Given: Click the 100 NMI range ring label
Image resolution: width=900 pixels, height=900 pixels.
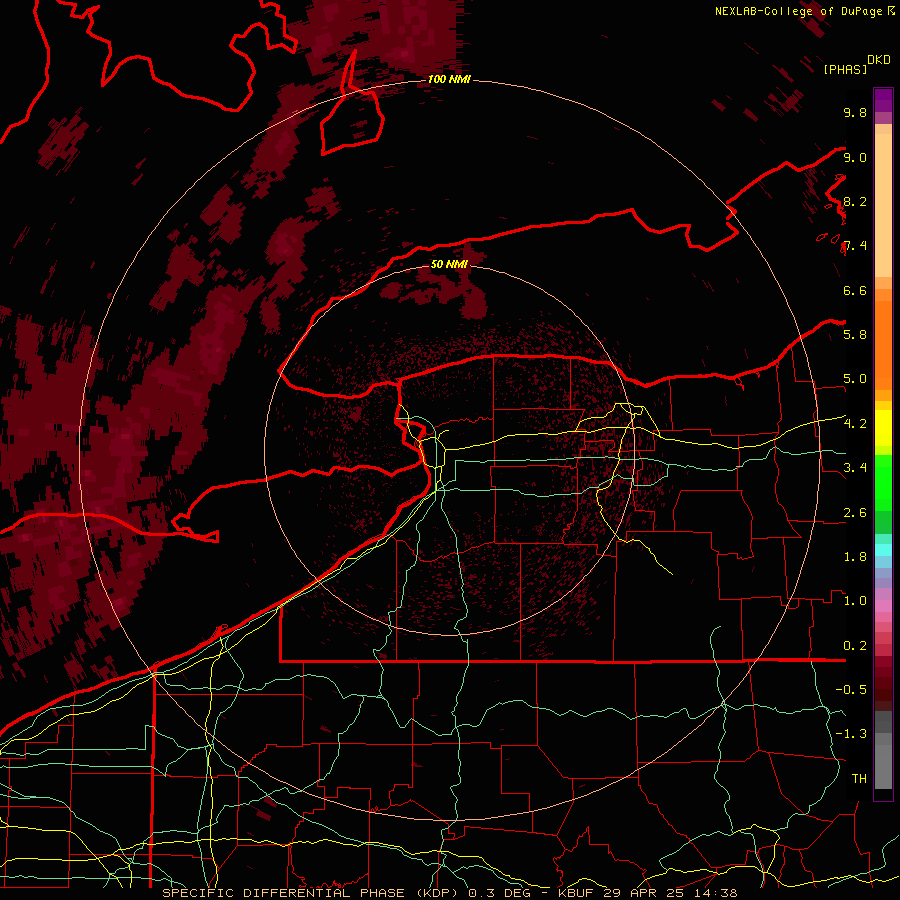Looking at the screenshot, I should click(449, 79).
